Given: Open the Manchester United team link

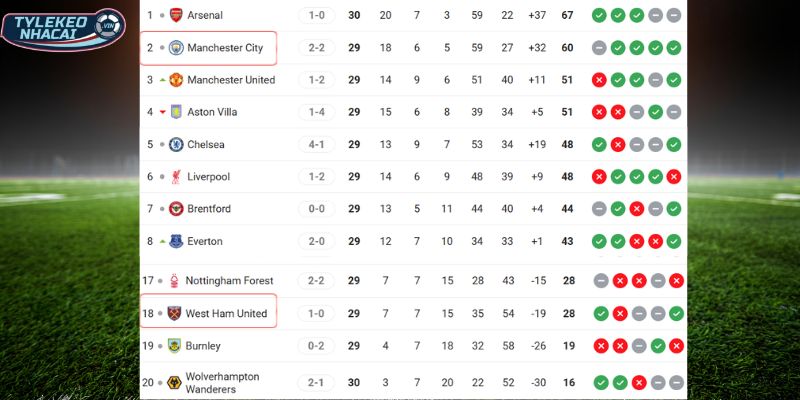Looking at the screenshot, I should click(x=230, y=80).
